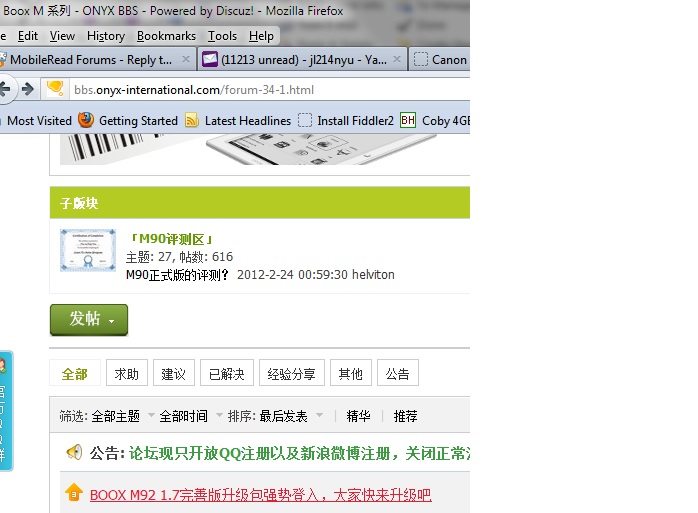Screen dimensions: 698x513
Task: Open the Tools menu
Action: click(222, 36)
